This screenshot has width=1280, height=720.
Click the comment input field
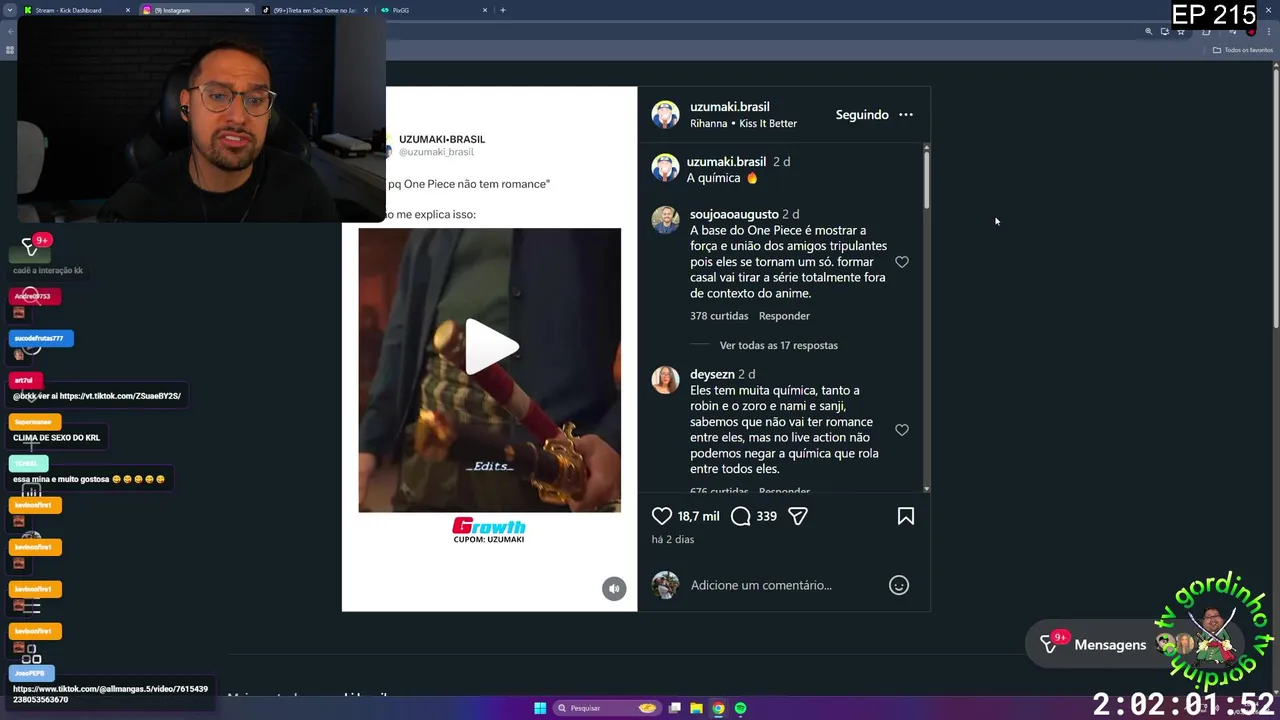[x=761, y=585]
